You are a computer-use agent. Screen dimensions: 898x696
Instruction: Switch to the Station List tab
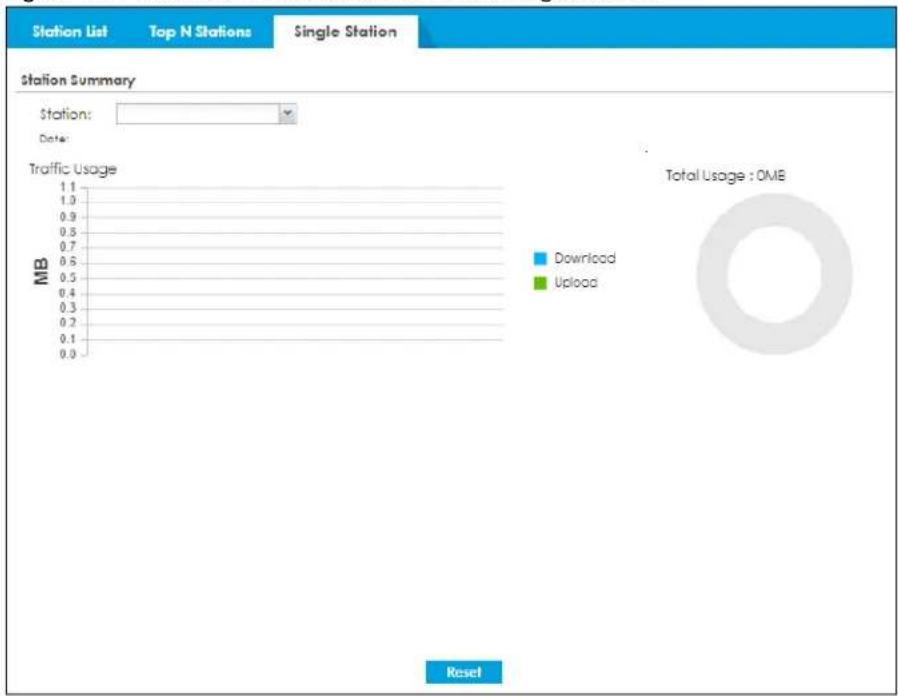coord(69,32)
